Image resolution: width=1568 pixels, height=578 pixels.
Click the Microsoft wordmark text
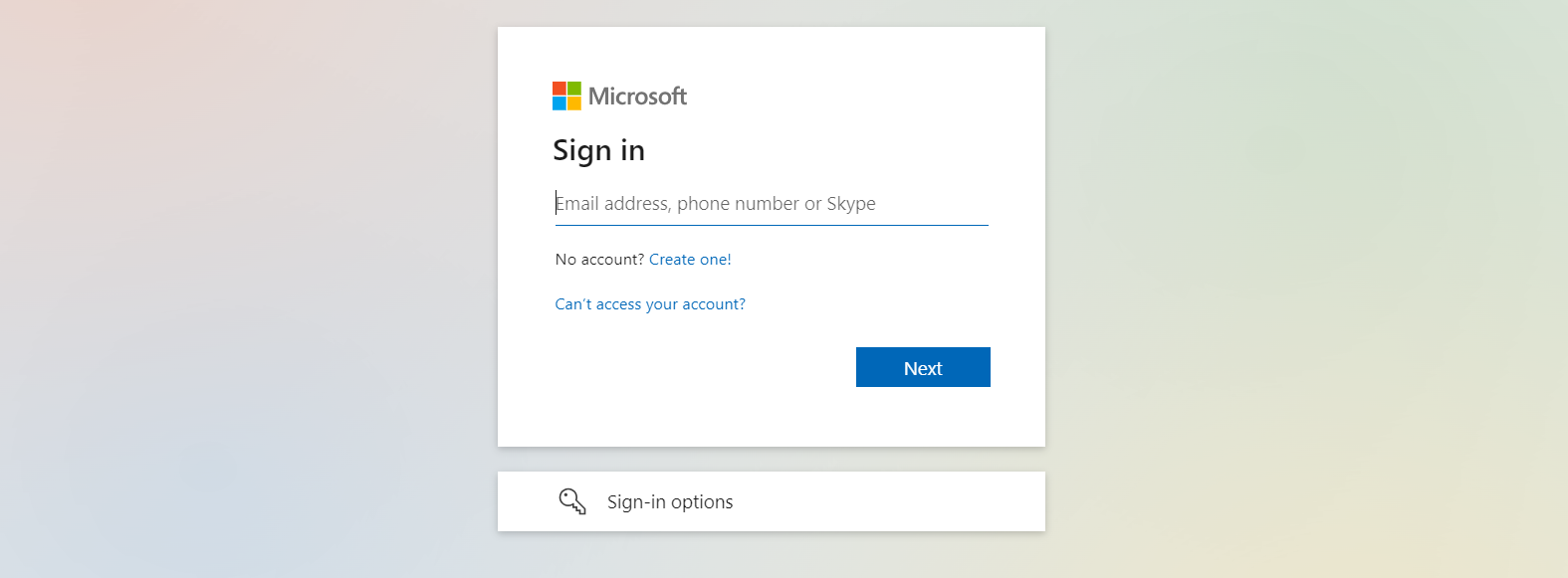pyautogui.click(x=637, y=96)
